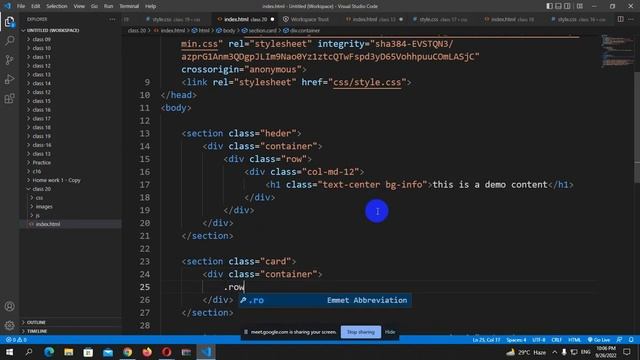The height and width of the screenshot is (360, 640).
Task: Change Spaces: 4 indentation setting
Action: [516, 340]
